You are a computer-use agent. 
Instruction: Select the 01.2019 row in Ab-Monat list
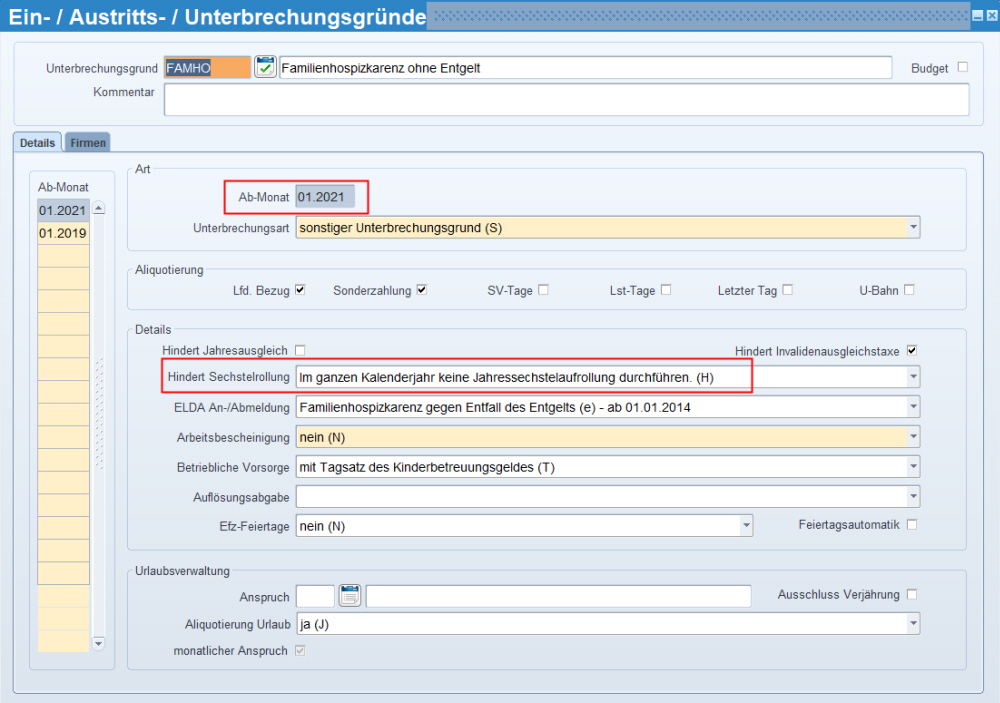click(63, 233)
